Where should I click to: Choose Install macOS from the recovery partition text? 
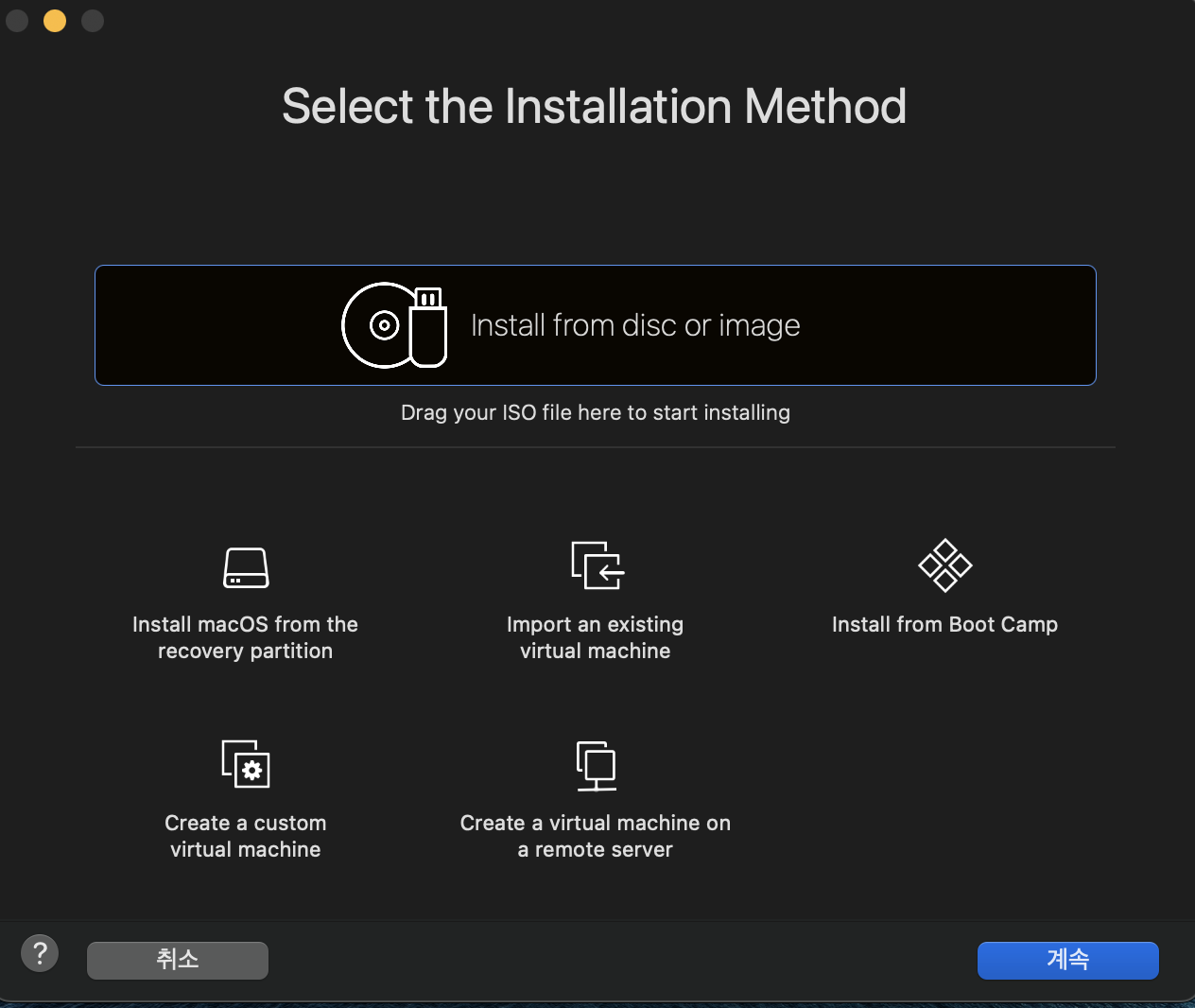[x=246, y=637]
